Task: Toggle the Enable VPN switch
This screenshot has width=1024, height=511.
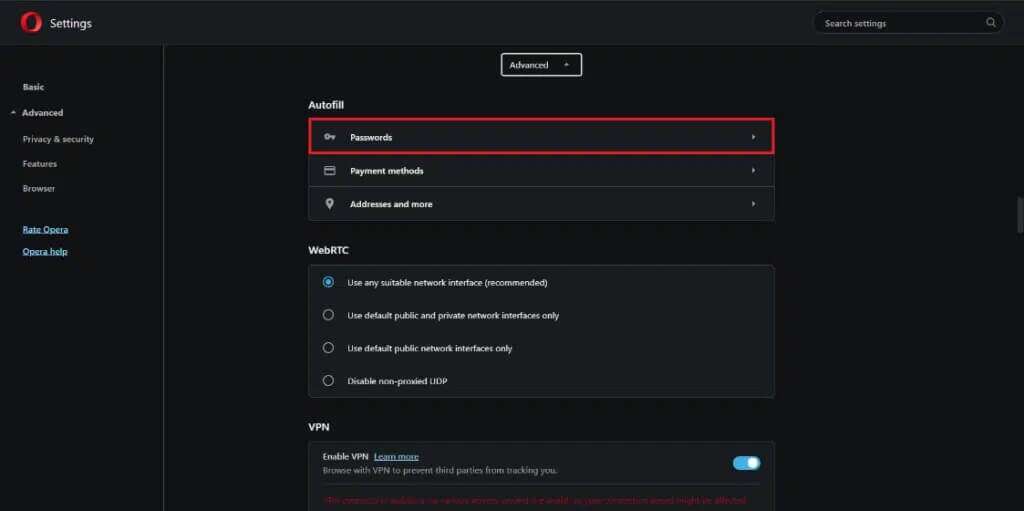Action: tap(746, 463)
